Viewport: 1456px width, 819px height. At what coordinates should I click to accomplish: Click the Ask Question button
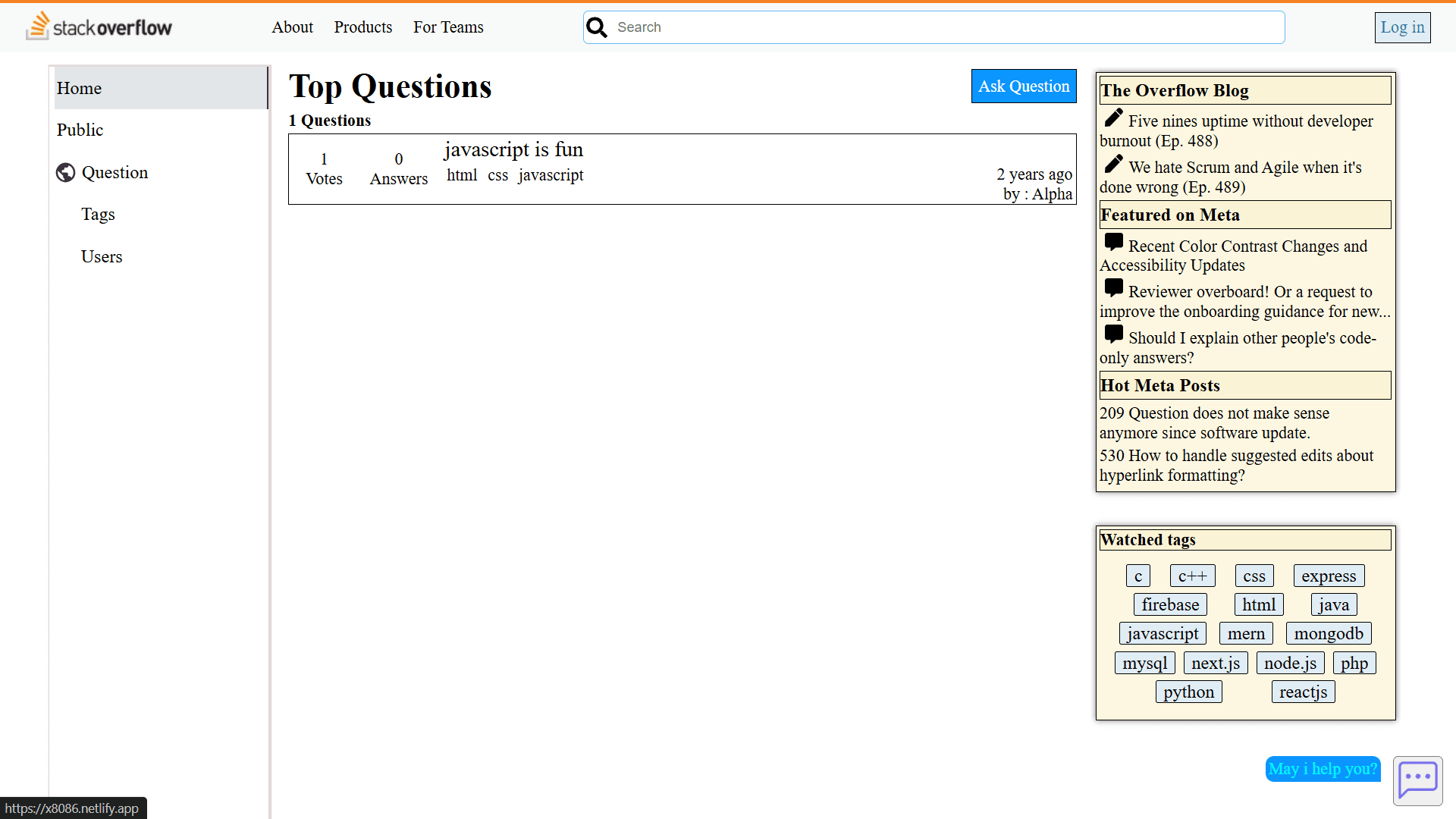click(x=1023, y=86)
